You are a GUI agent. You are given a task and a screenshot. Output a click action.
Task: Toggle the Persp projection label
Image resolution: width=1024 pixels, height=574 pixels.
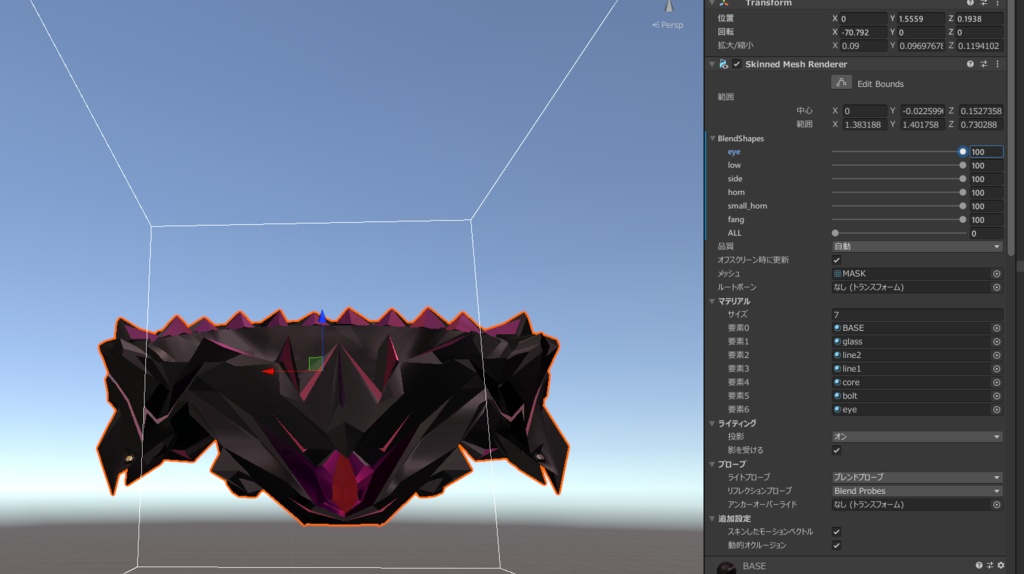point(668,25)
